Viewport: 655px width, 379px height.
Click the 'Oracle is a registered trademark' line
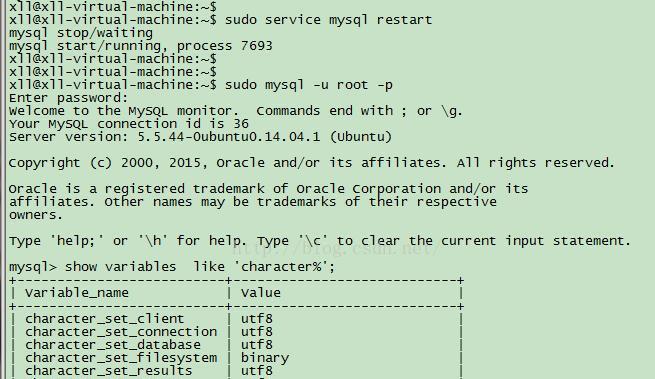268,189
